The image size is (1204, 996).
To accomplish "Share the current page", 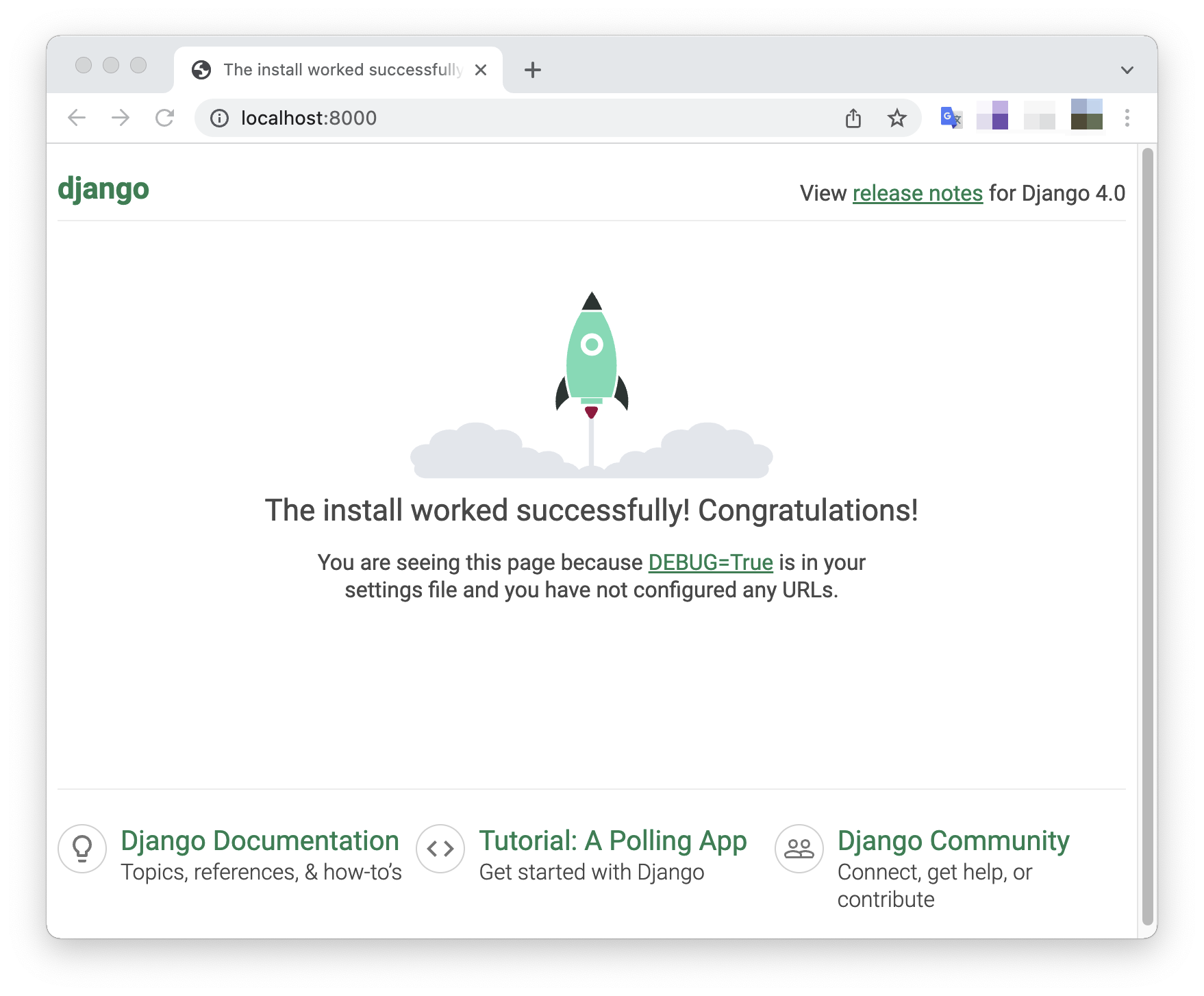I will pyautogui.click(x=853, y=118).
